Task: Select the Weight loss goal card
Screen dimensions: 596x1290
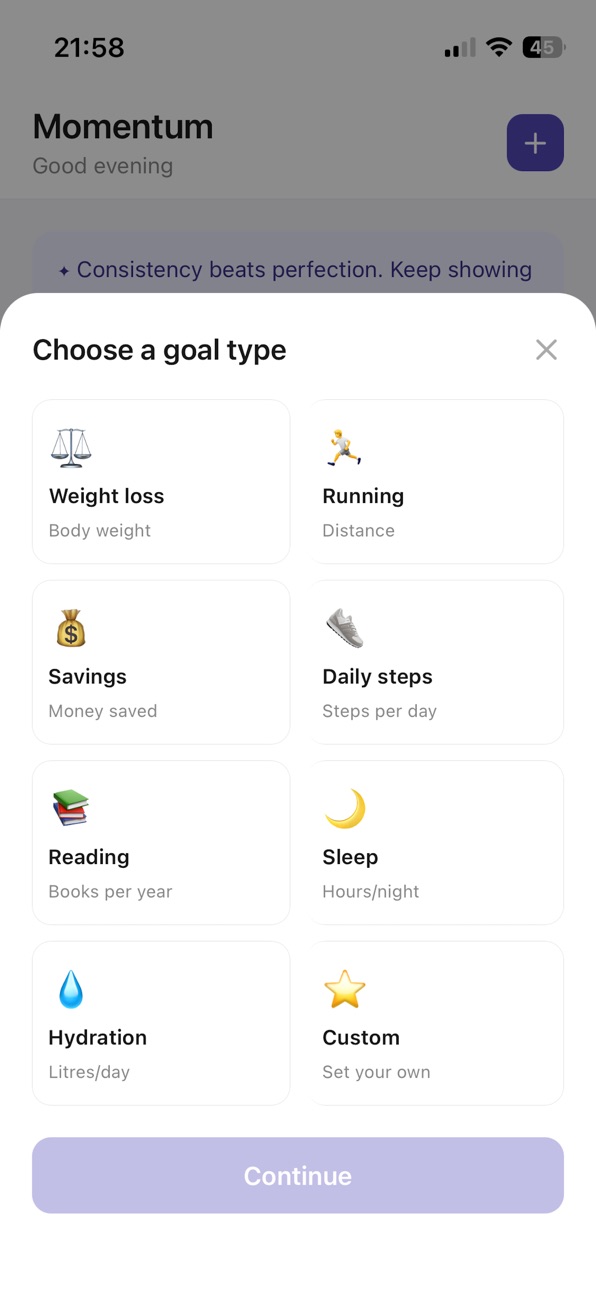Action: pyautogui.click(x=161, y=481)
